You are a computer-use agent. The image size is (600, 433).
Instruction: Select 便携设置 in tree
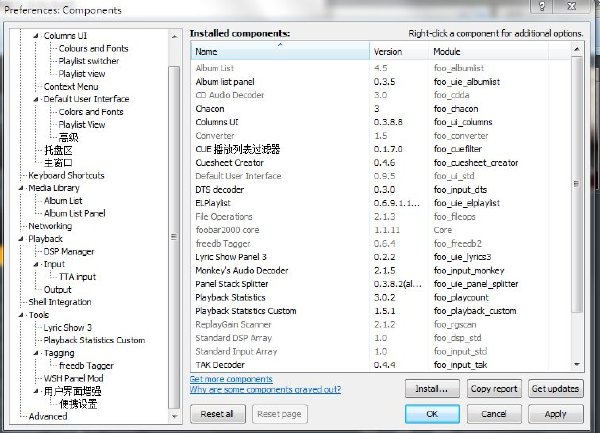pyautogui.click(x=78, y=404)
